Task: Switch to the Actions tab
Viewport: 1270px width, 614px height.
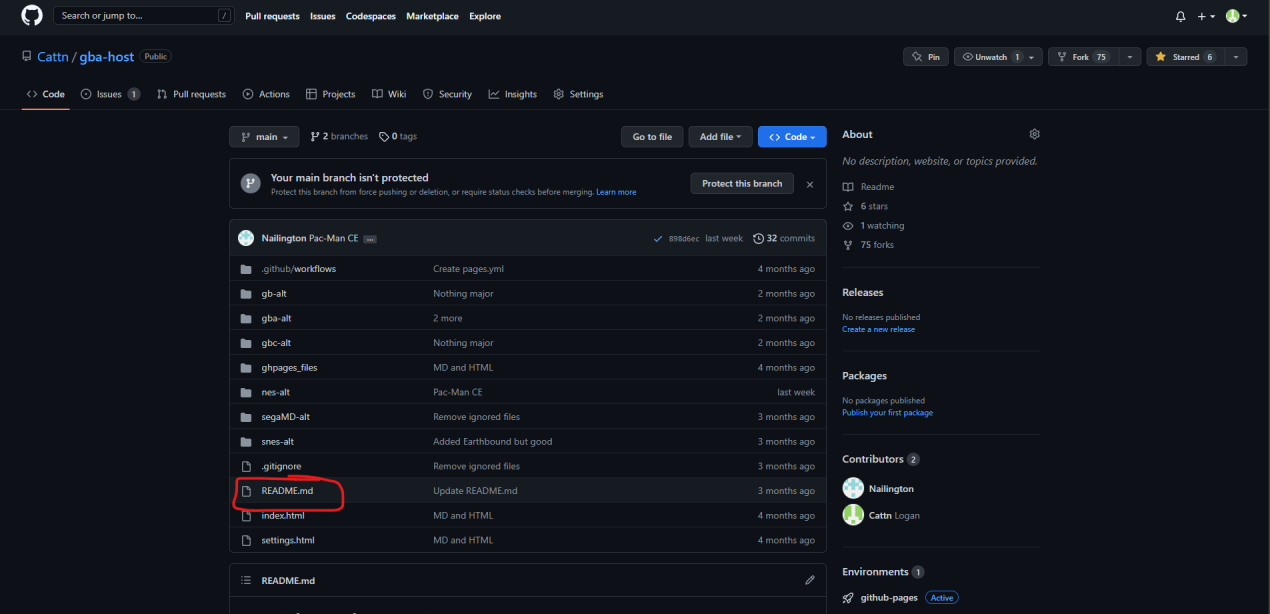Action: click(266, 94)
